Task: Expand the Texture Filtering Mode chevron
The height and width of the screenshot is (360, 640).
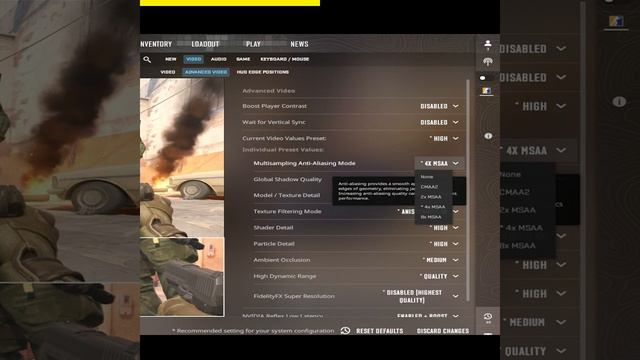Action: [x=456, y=211]
